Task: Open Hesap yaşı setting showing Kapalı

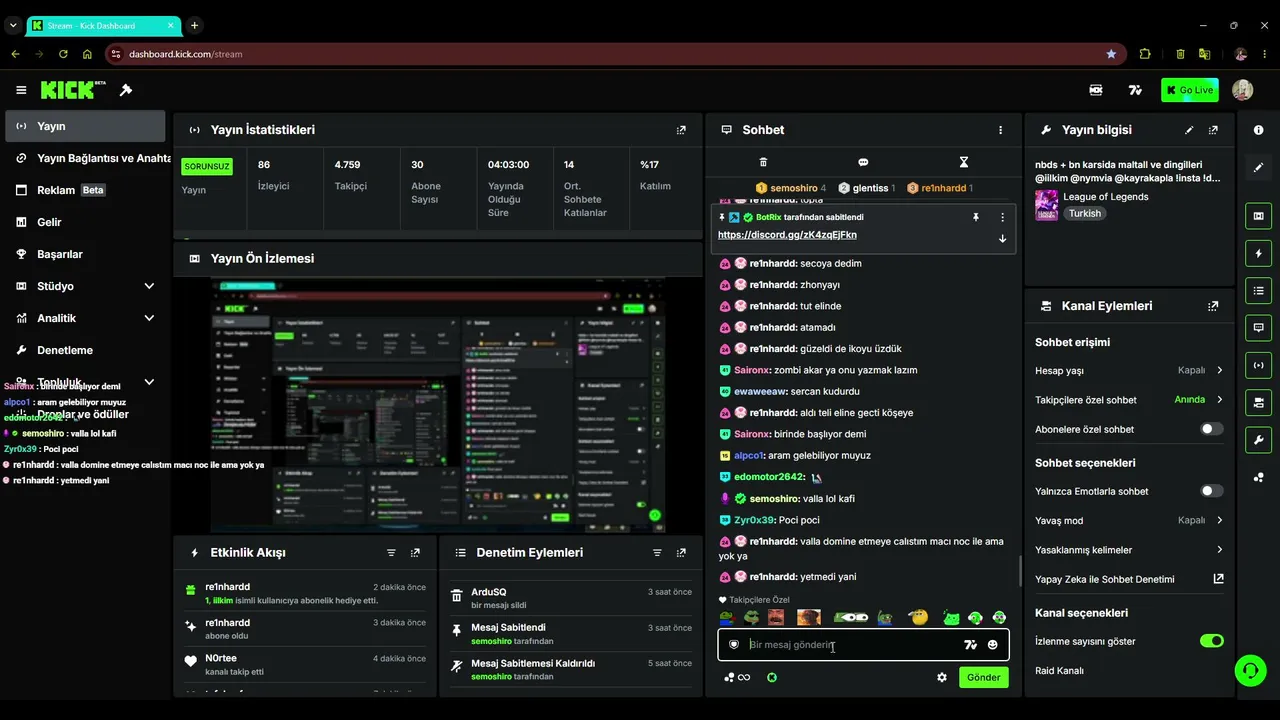Action: 1129,370
